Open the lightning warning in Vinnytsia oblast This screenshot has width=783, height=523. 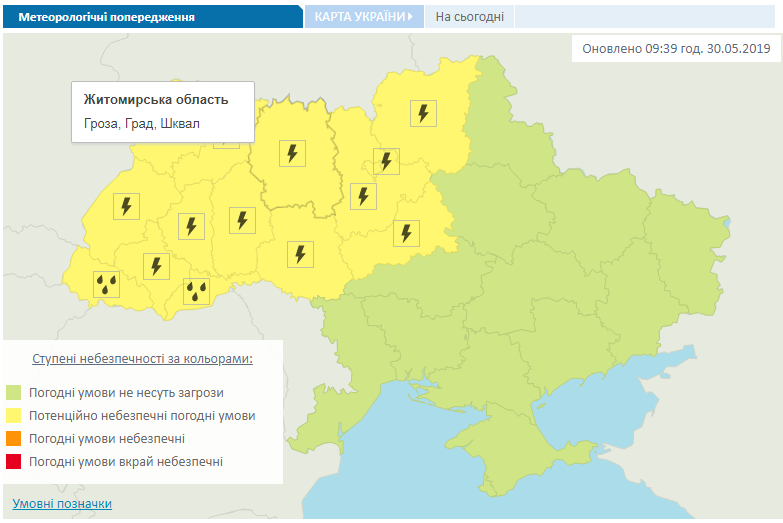301,254
